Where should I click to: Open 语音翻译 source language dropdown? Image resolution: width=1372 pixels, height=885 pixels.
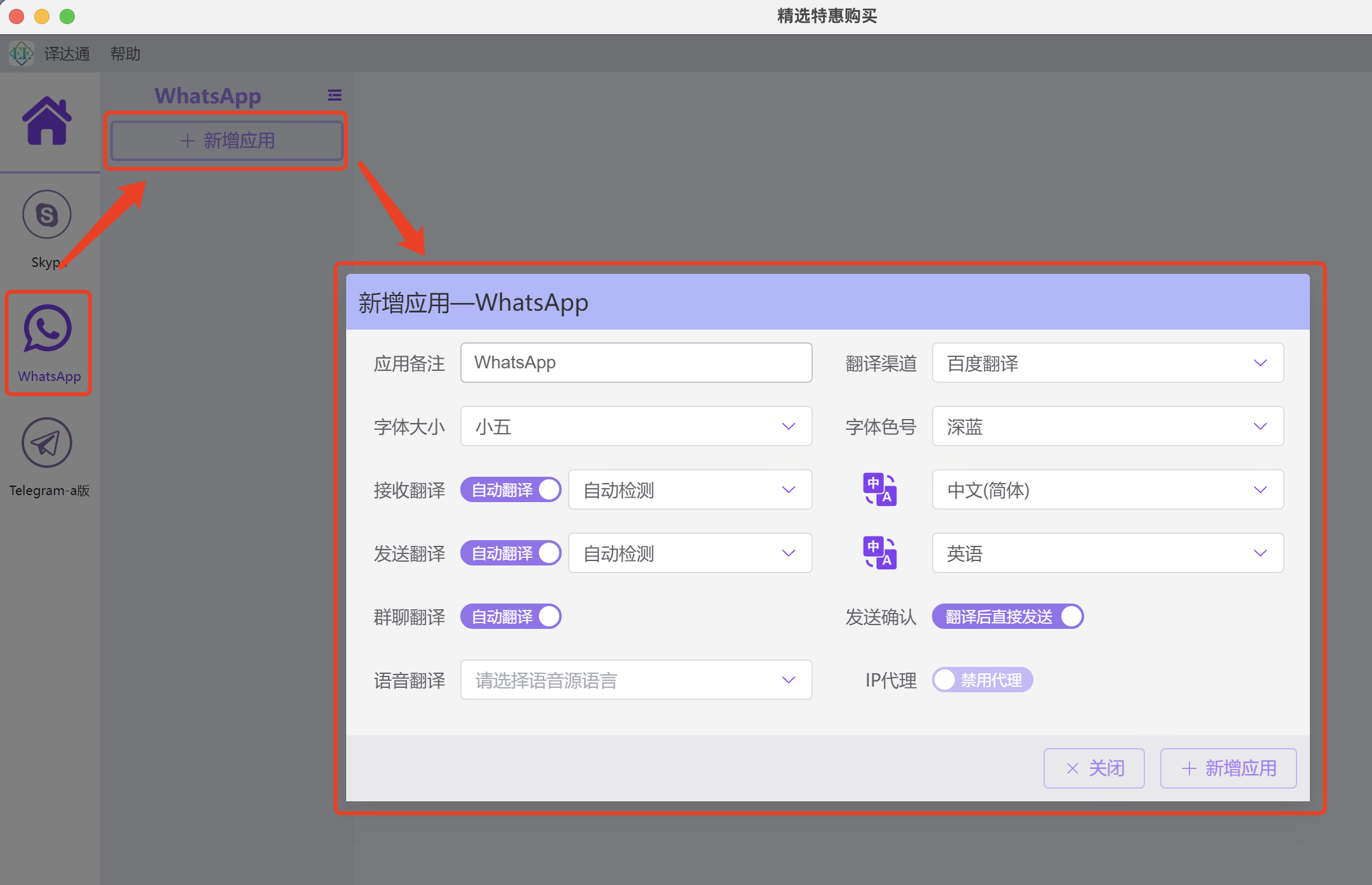coord(635,680)
